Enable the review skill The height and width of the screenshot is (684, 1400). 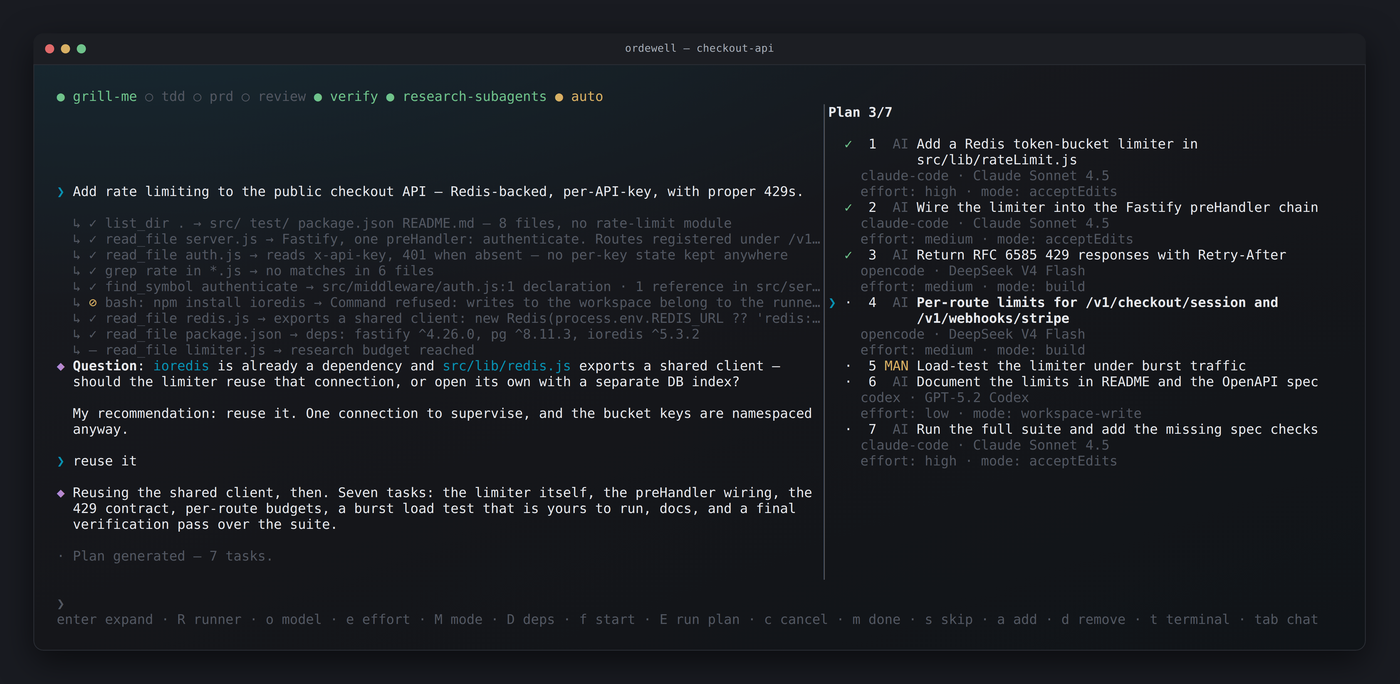click(274, 97)
